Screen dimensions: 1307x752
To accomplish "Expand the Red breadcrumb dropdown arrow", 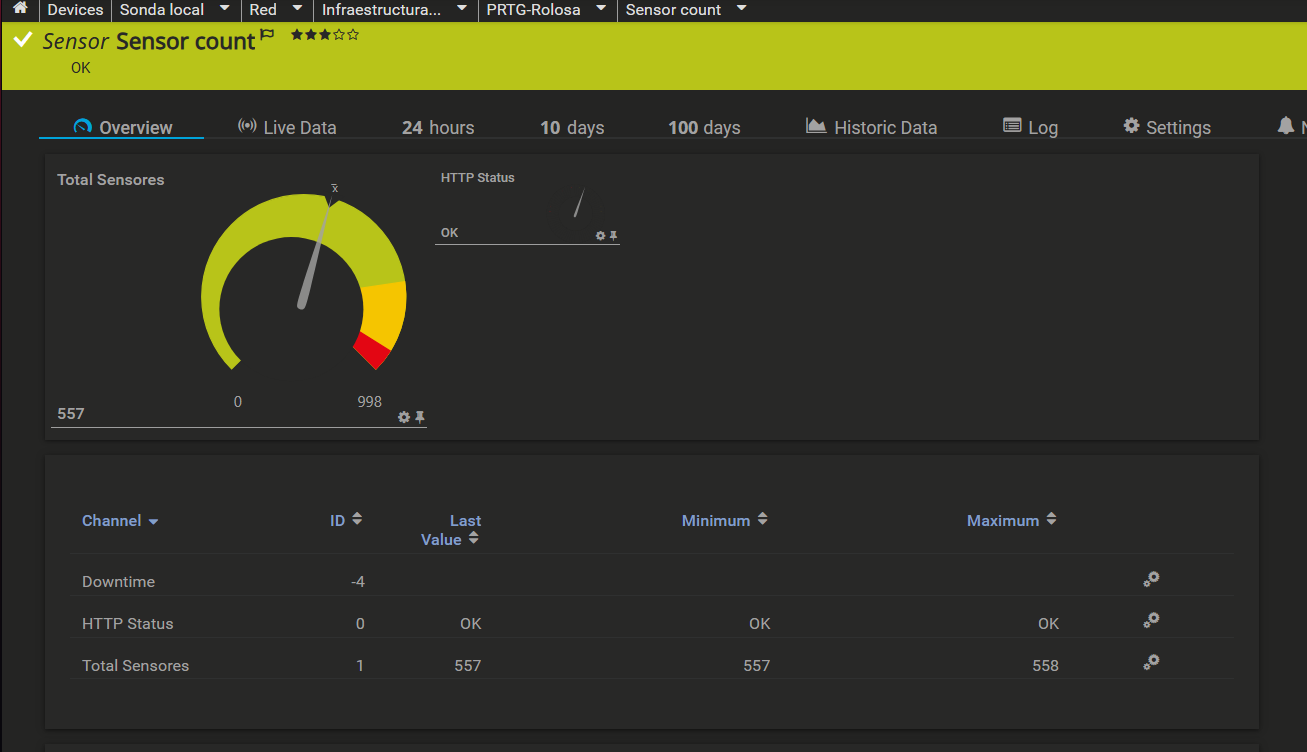I will 297,9.
